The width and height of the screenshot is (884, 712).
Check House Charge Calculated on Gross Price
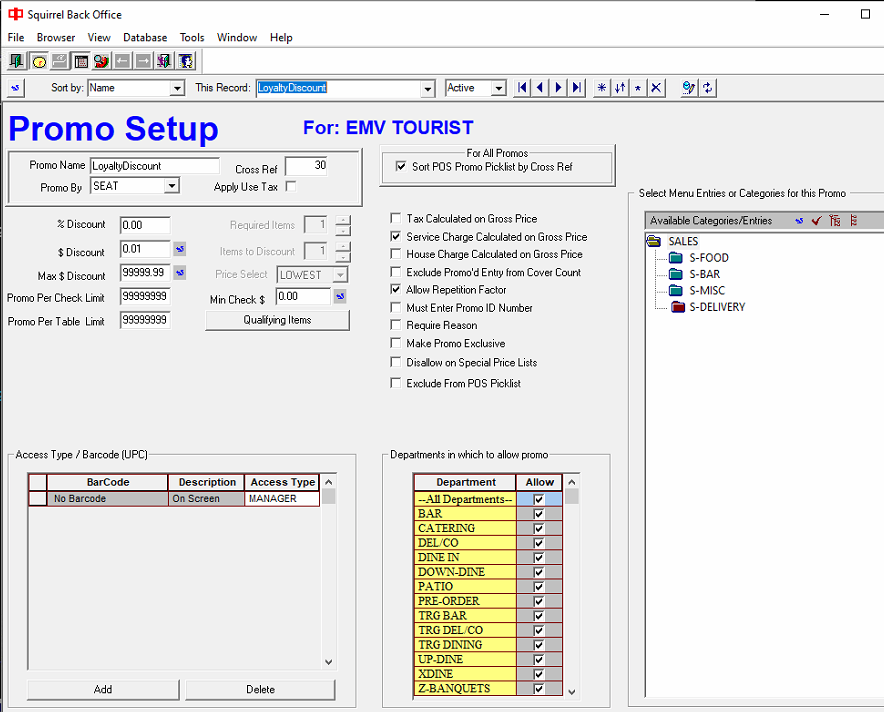tap(396, 254)
